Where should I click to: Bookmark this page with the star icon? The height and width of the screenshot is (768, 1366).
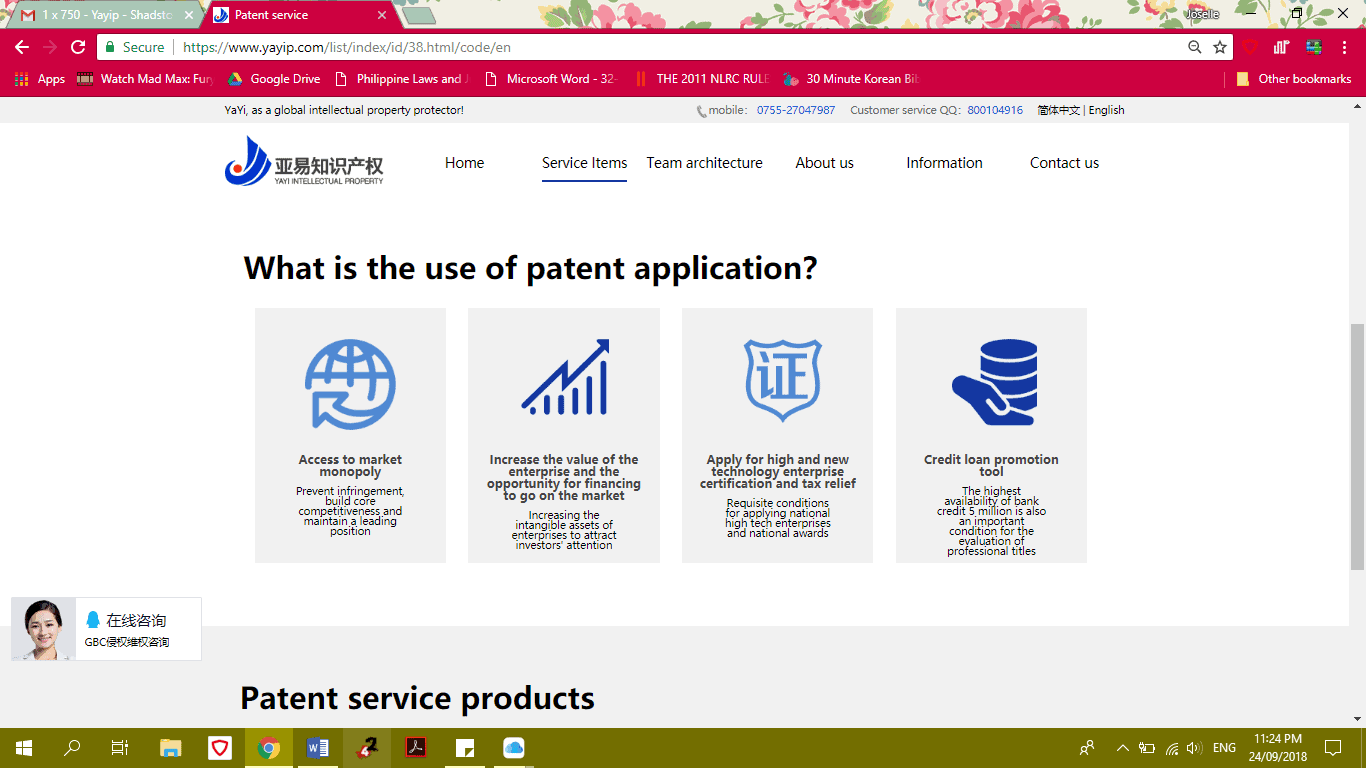click(x=1220, y=47)
